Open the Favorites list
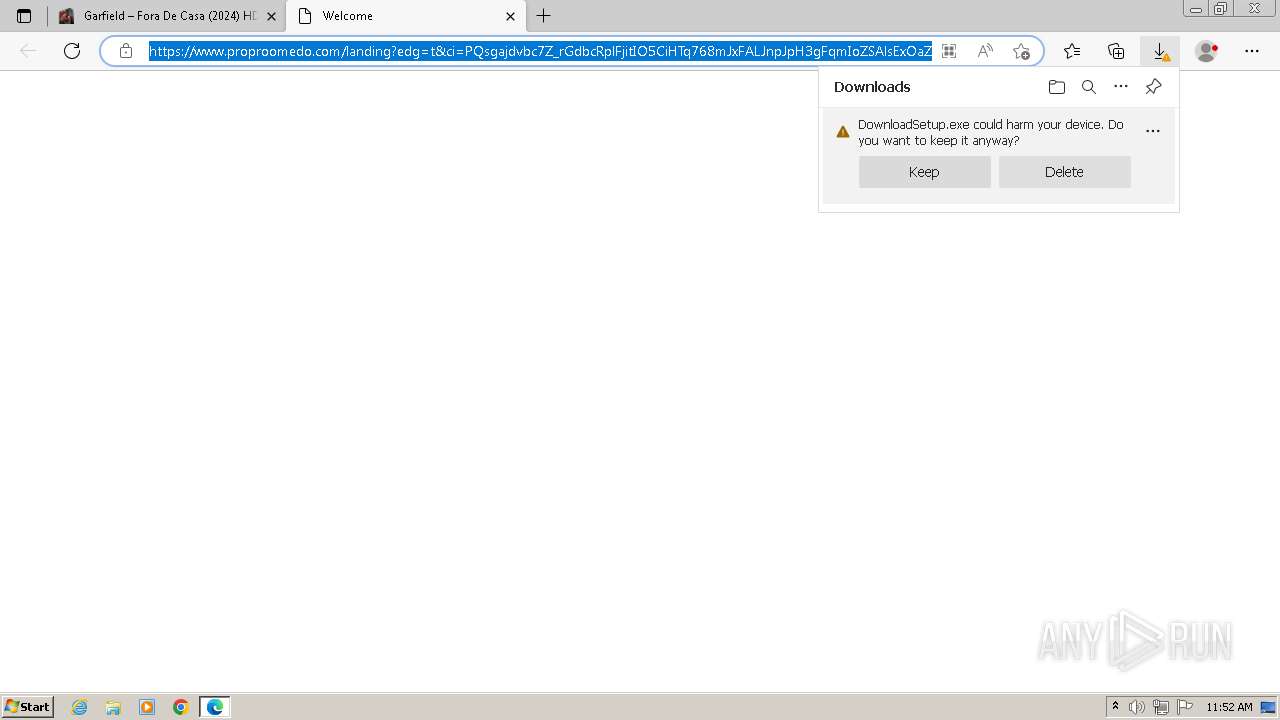 click(1072, 51)
